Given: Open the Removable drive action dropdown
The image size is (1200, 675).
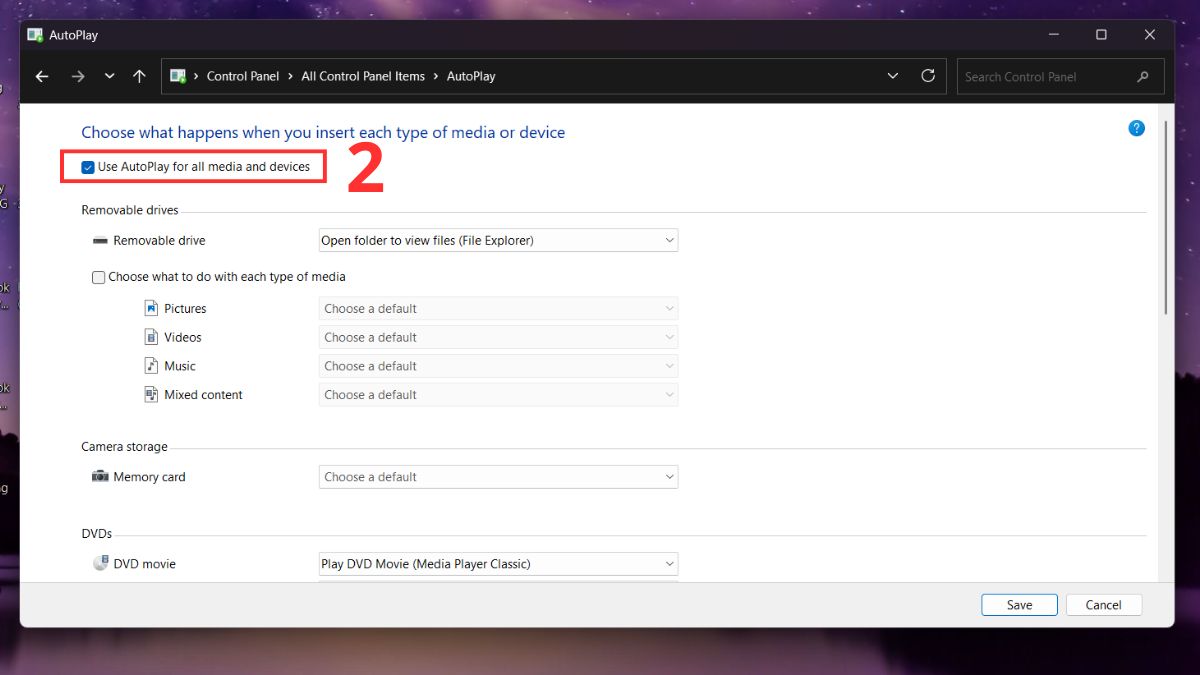Looking at the screenshot, I should click(x=498, y=240).
